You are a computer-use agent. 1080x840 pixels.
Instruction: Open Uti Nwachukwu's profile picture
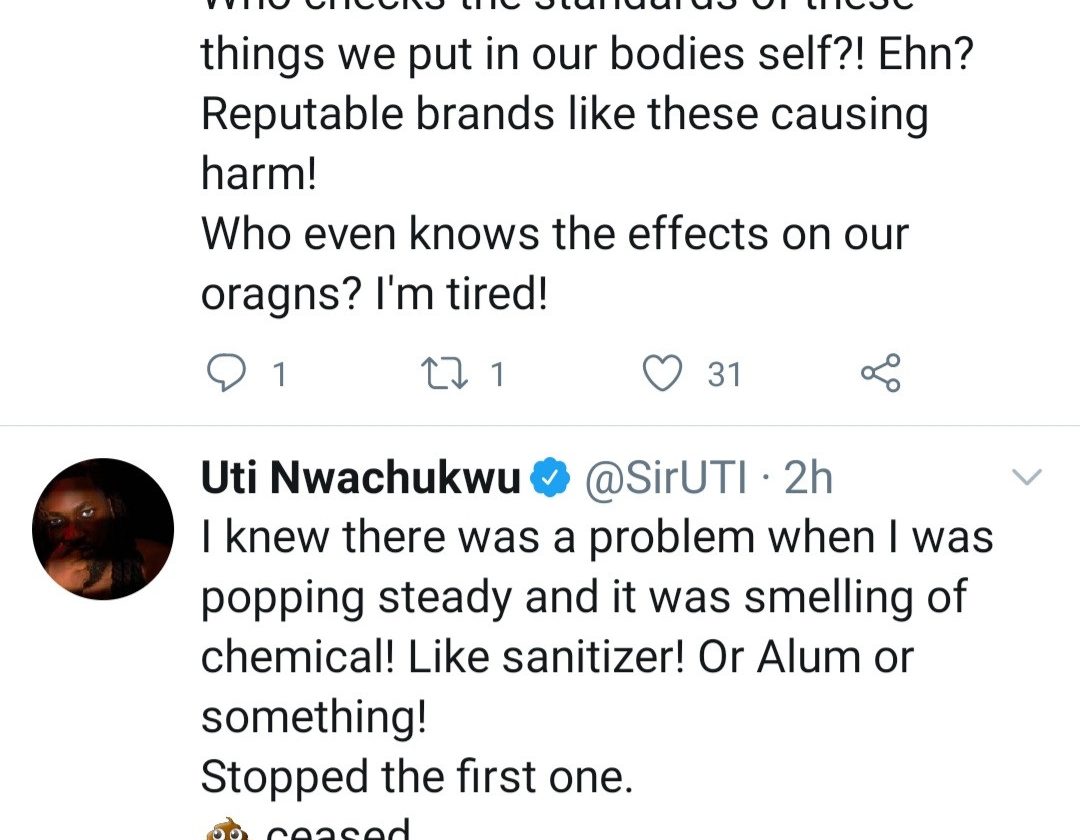coord(104,529)
